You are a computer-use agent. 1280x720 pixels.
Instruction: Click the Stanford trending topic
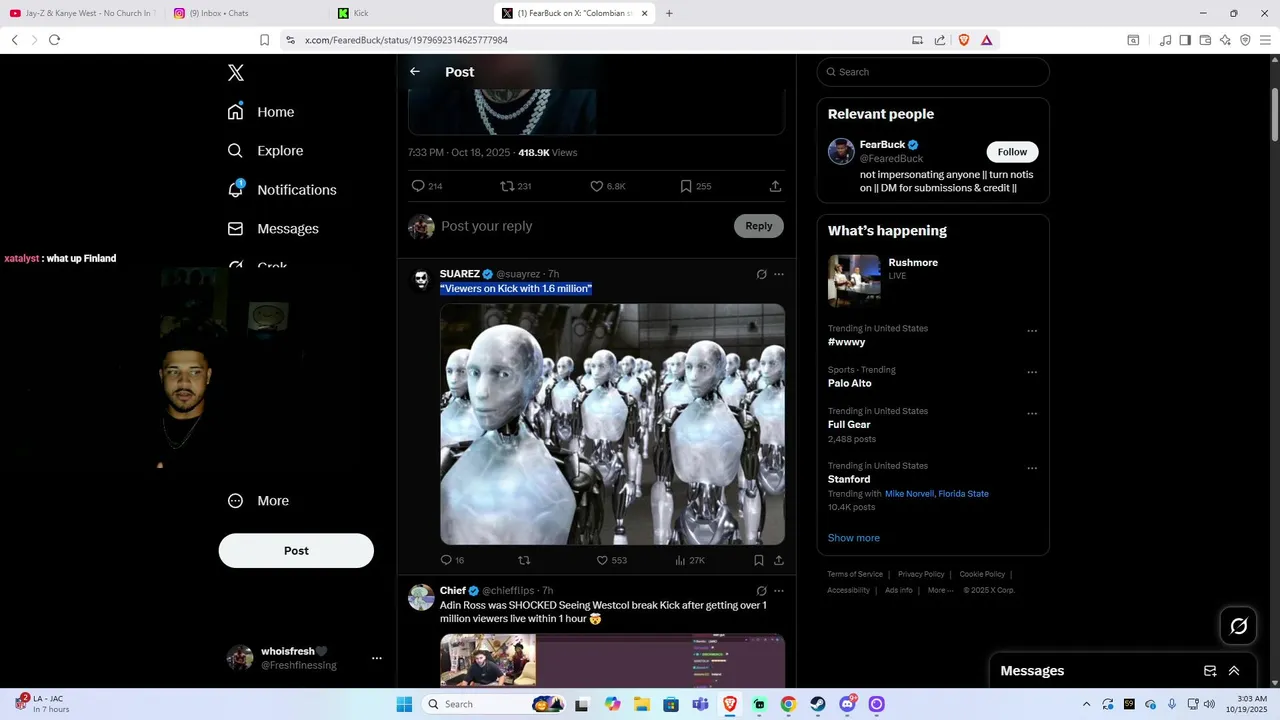click(849, 479)
